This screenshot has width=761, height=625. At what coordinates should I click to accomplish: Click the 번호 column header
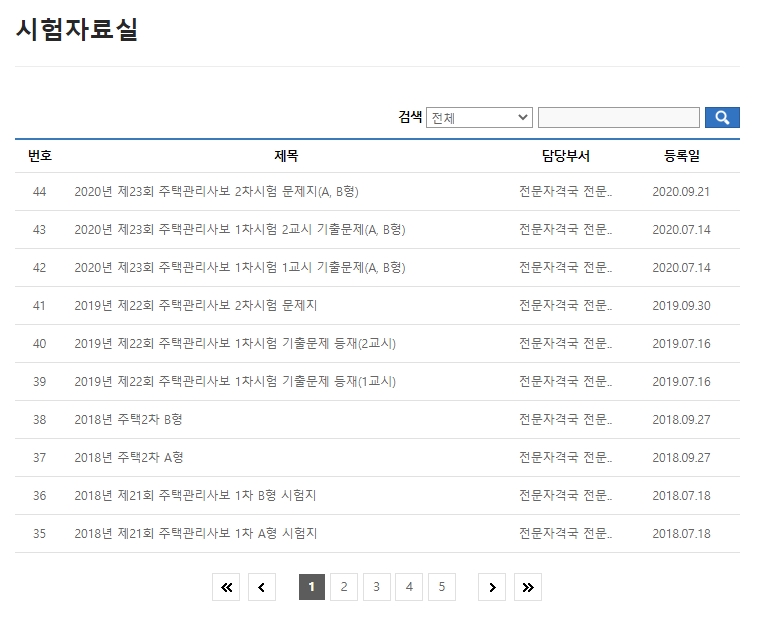40,156
